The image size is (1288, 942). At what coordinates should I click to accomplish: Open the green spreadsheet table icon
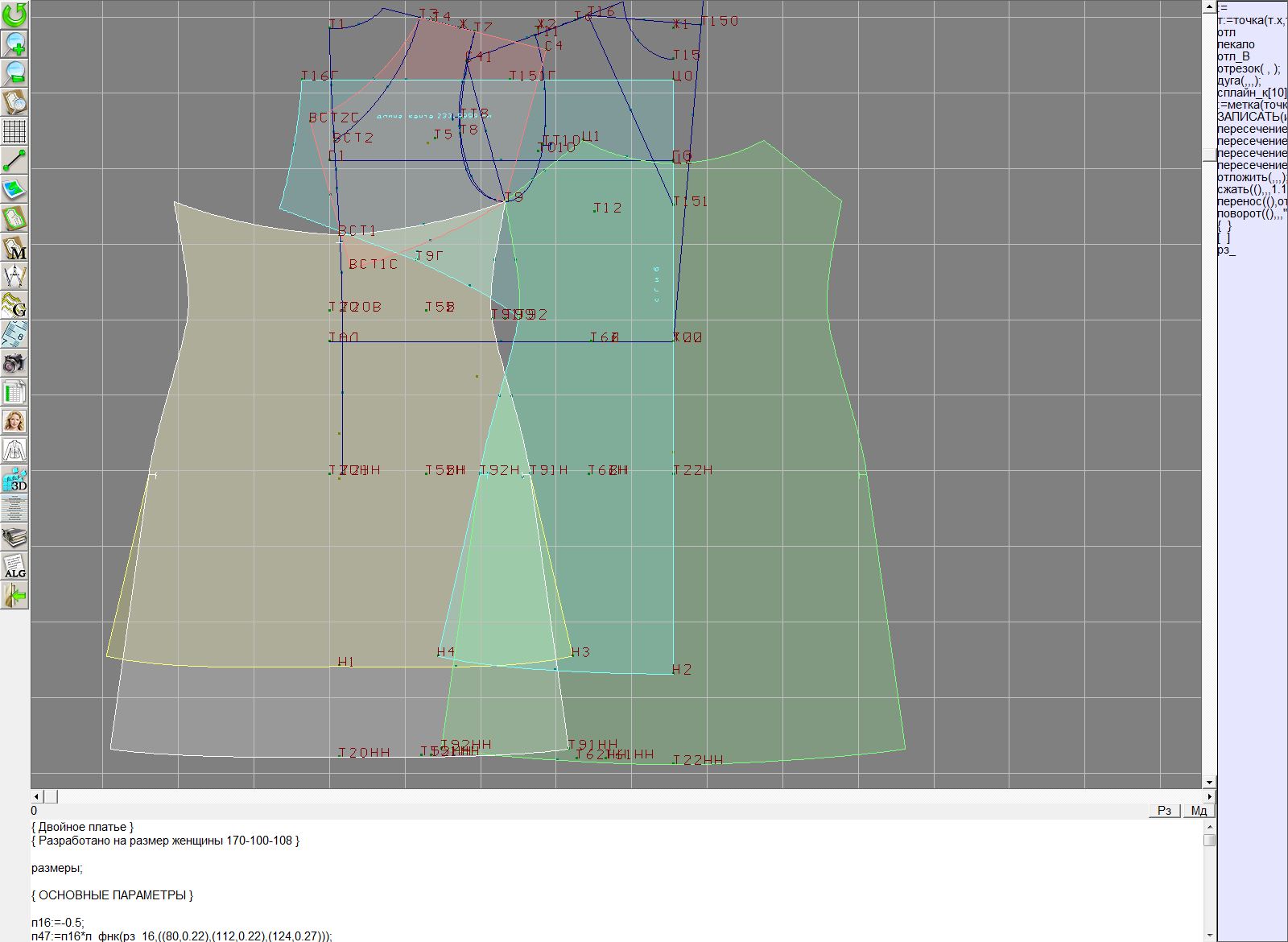pos(14,393)
